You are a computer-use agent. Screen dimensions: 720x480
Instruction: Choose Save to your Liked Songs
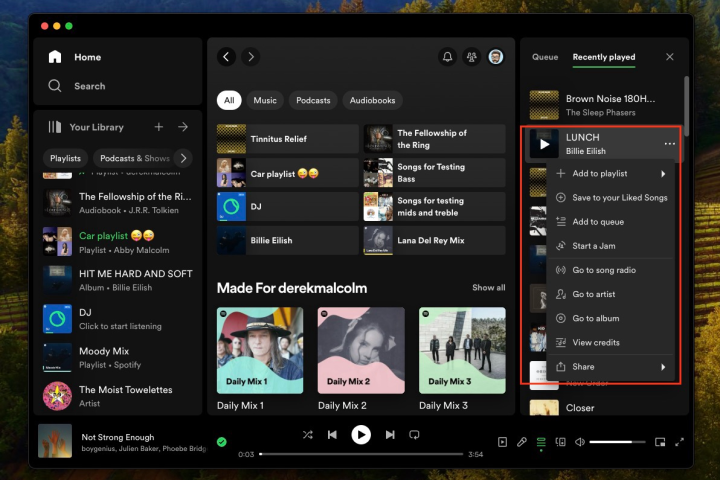point(611,198)
